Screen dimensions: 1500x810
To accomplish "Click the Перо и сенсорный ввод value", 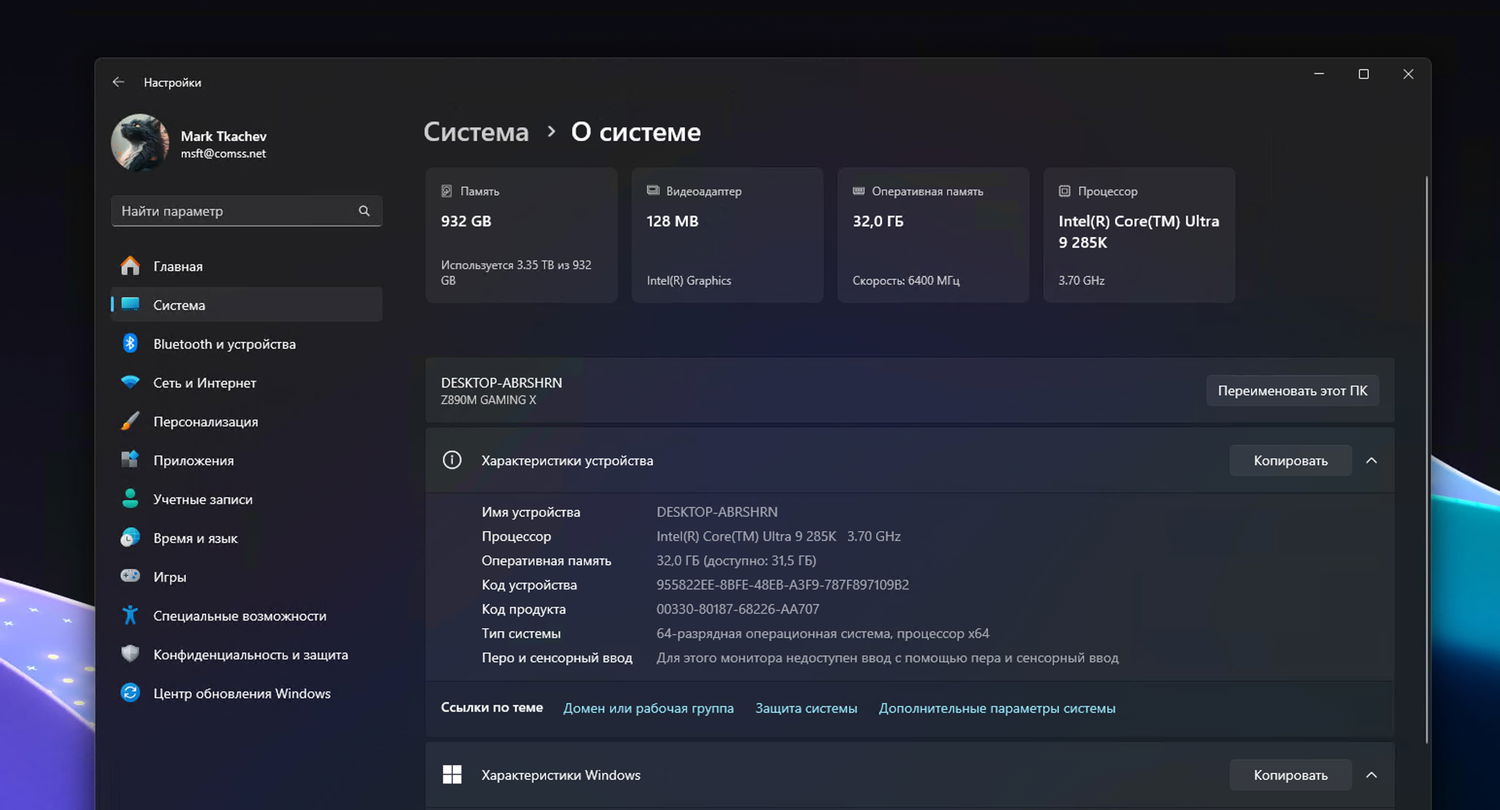I will coord(887,658).
